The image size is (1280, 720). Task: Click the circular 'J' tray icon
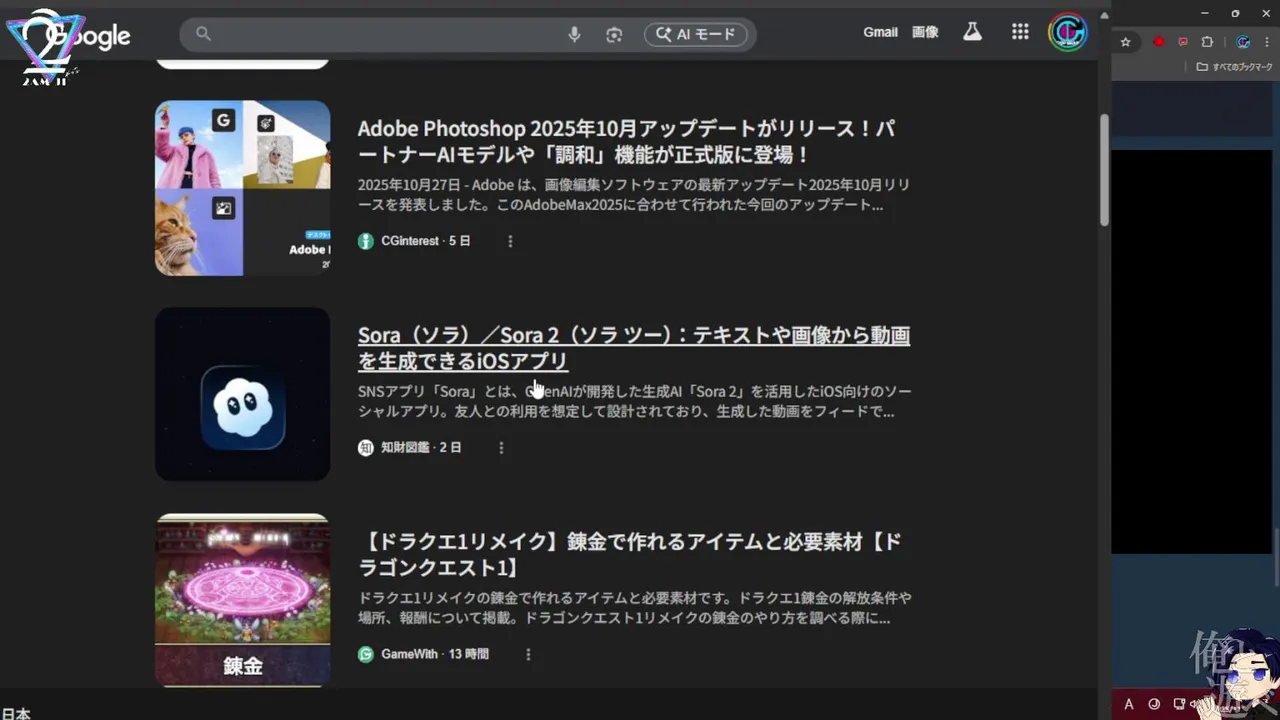point(1154,704)
